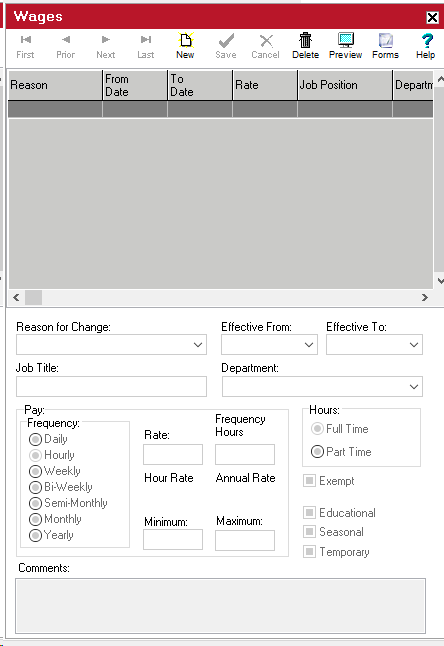The height and width of the screenshot is (646, 444).
Task: Toggle the Exempt checkbox
Action: pyautogui.click(x=309, y=480)
